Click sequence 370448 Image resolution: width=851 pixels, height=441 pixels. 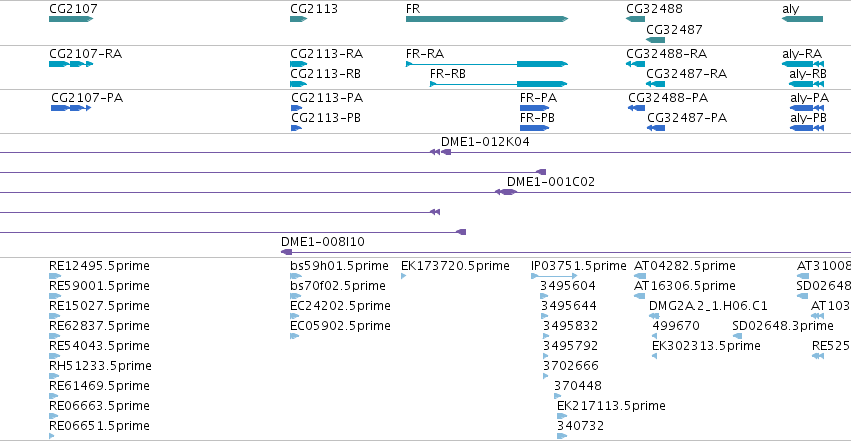[x=557, y=397]
